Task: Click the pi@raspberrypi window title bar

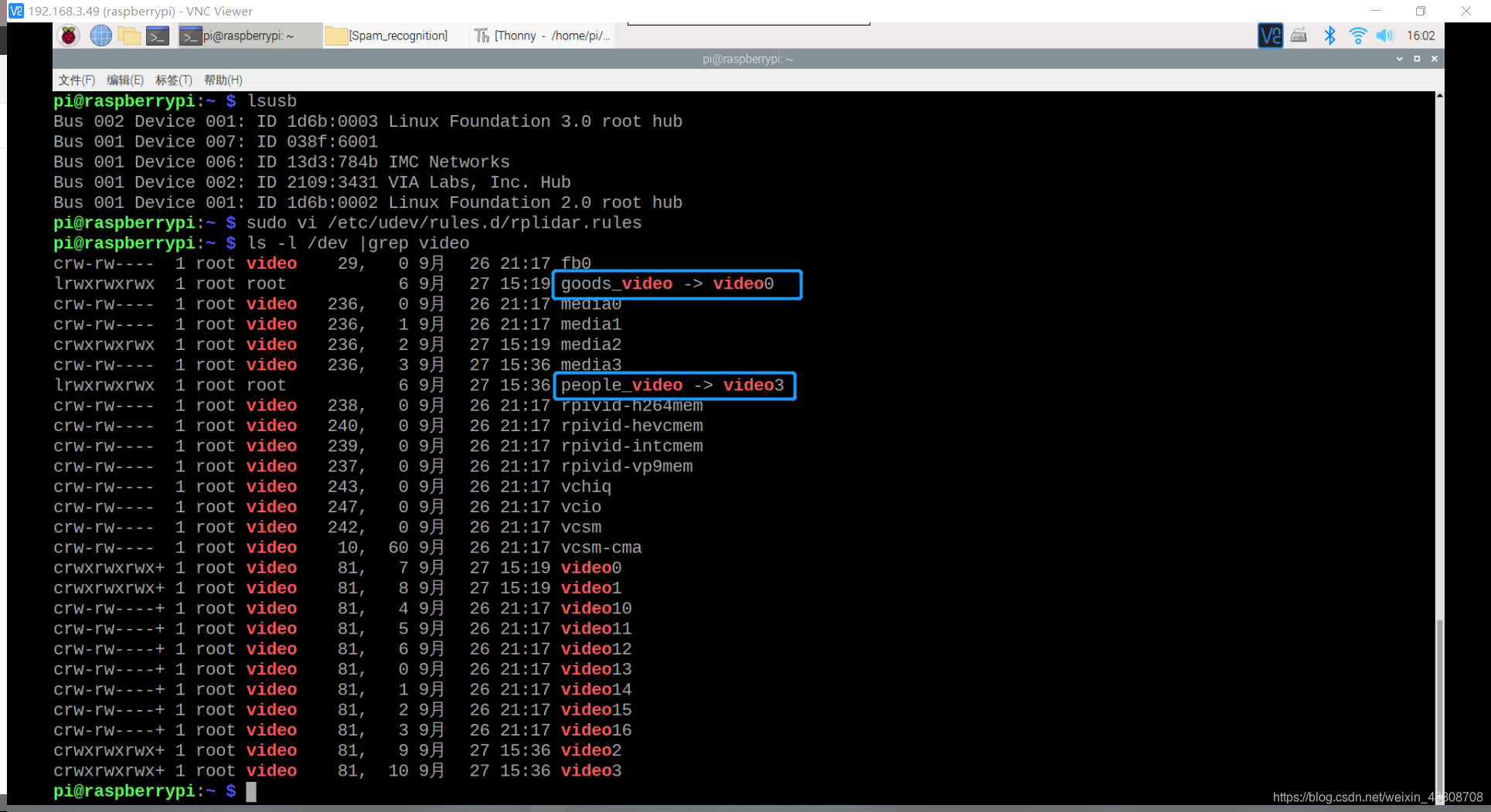Action: pyautogui.click(x=747, y=59)
